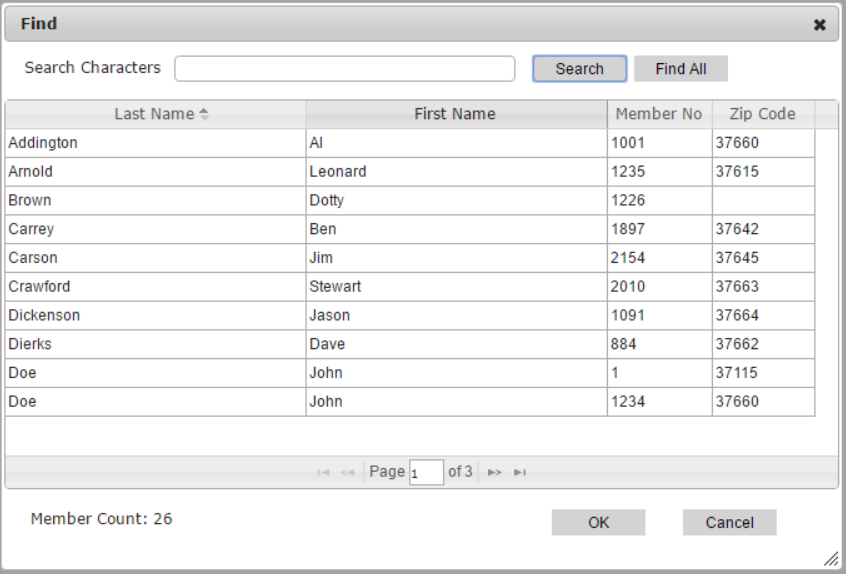Click member number 1235 cell
The height and width of the screenshot is (574, 846).
[659, 172]
